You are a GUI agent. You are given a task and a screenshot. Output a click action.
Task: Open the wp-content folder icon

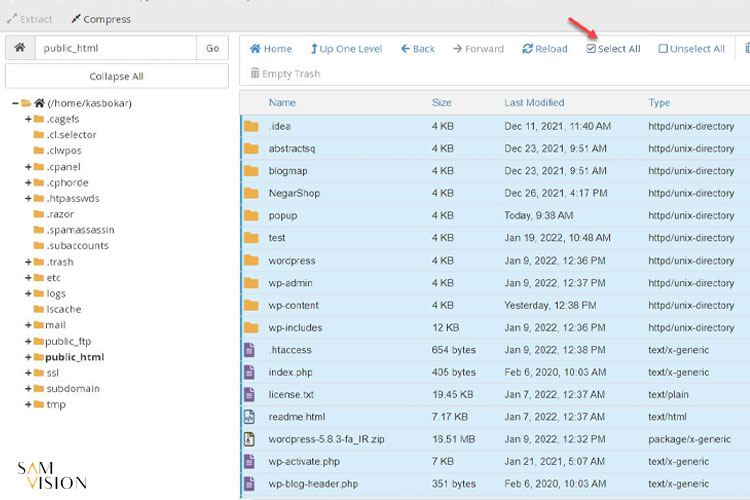251,305
